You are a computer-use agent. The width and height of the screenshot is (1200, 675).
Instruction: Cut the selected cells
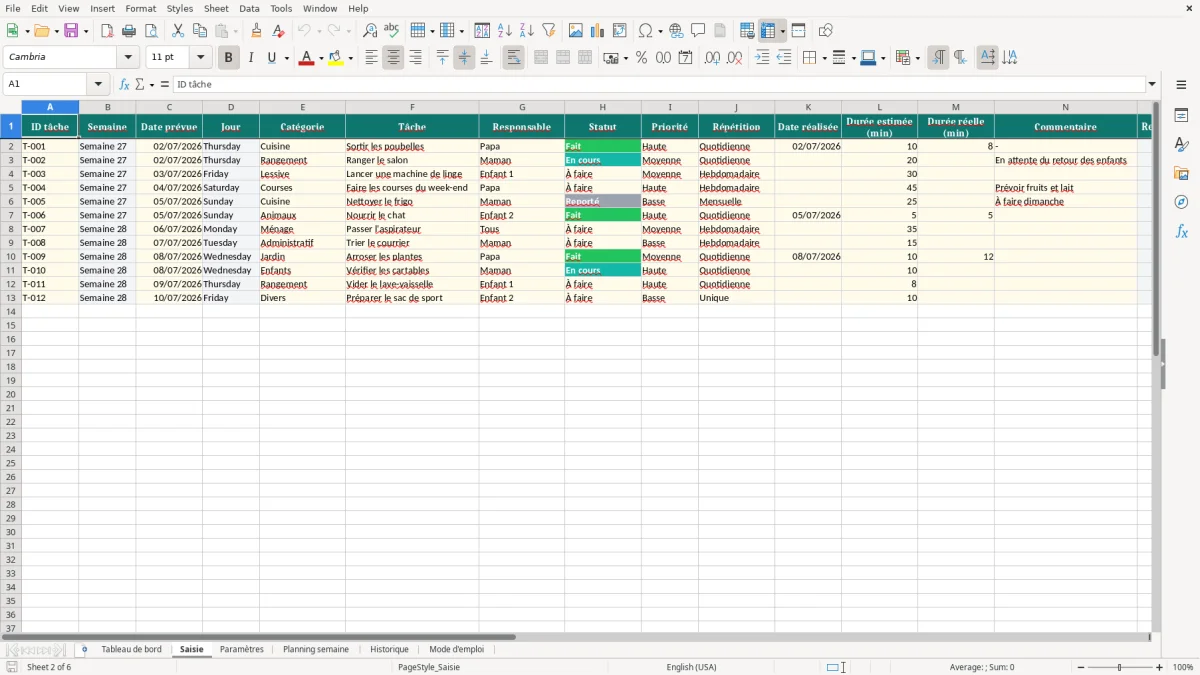click(178, 31)
